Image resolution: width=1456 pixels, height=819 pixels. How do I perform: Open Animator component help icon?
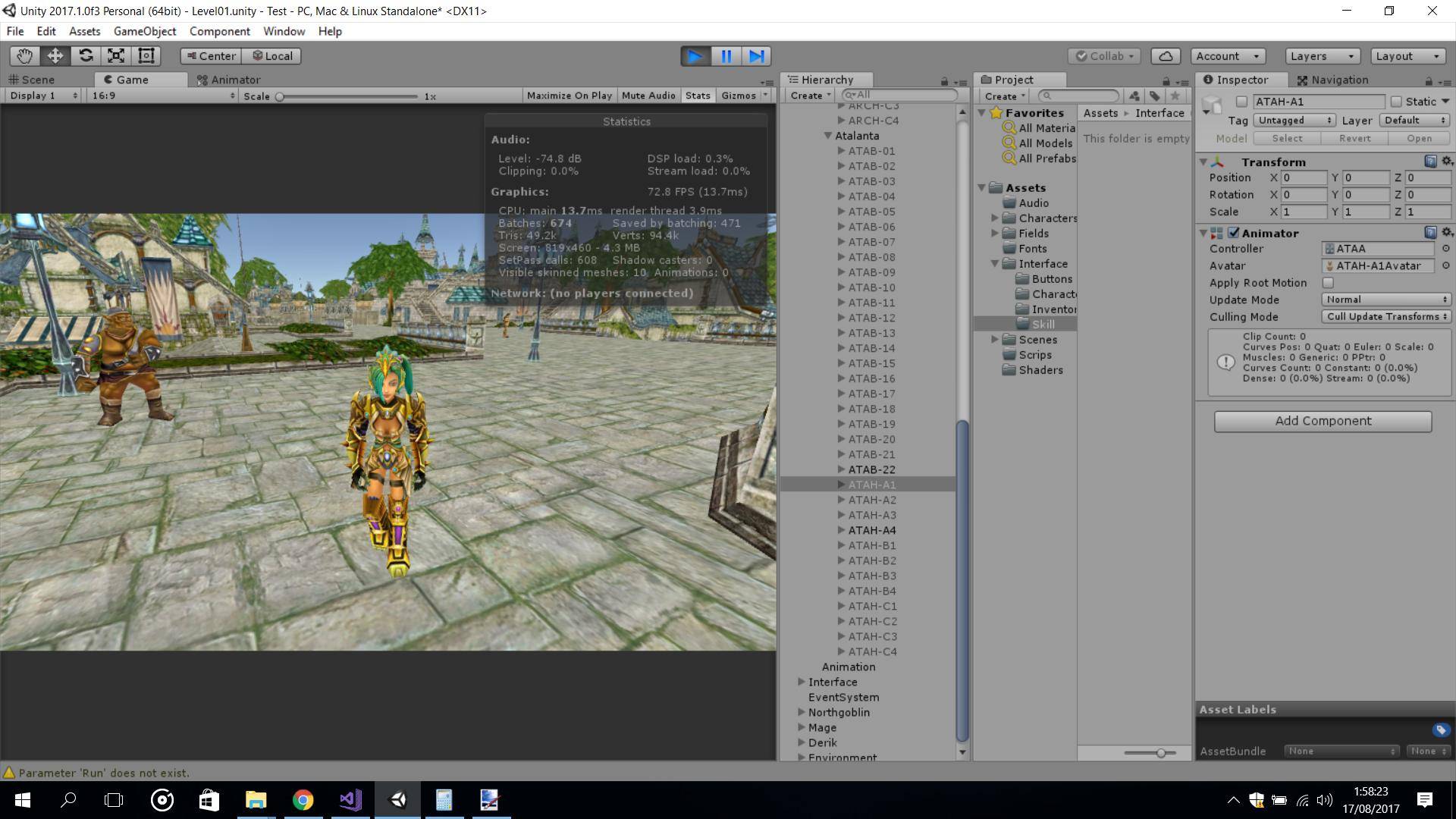click(x=1430, y=232)
